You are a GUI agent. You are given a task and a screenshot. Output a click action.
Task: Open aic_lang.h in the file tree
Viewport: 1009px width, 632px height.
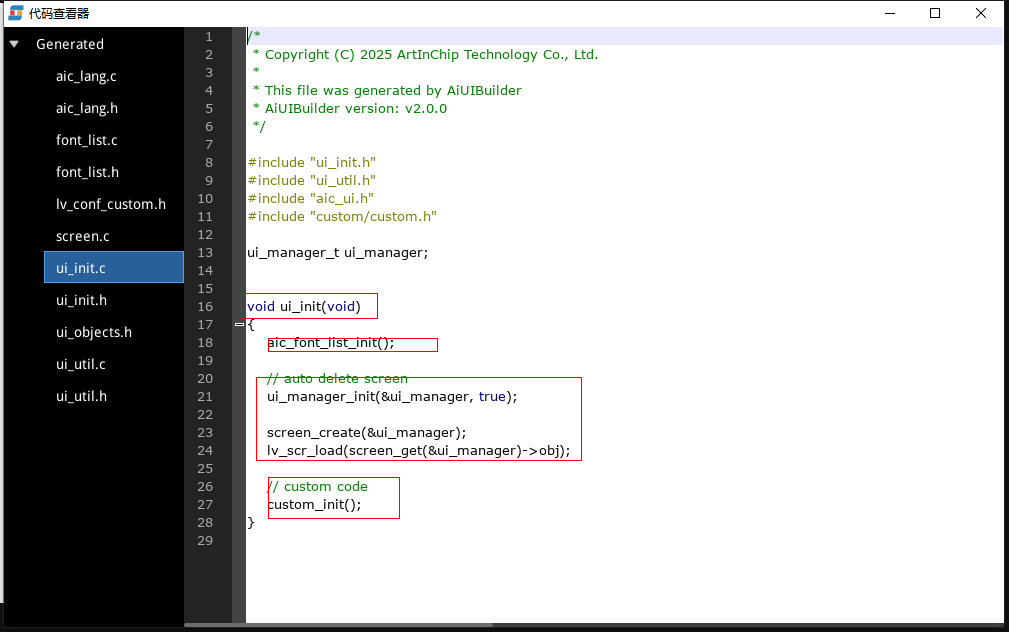pos(87,108)
